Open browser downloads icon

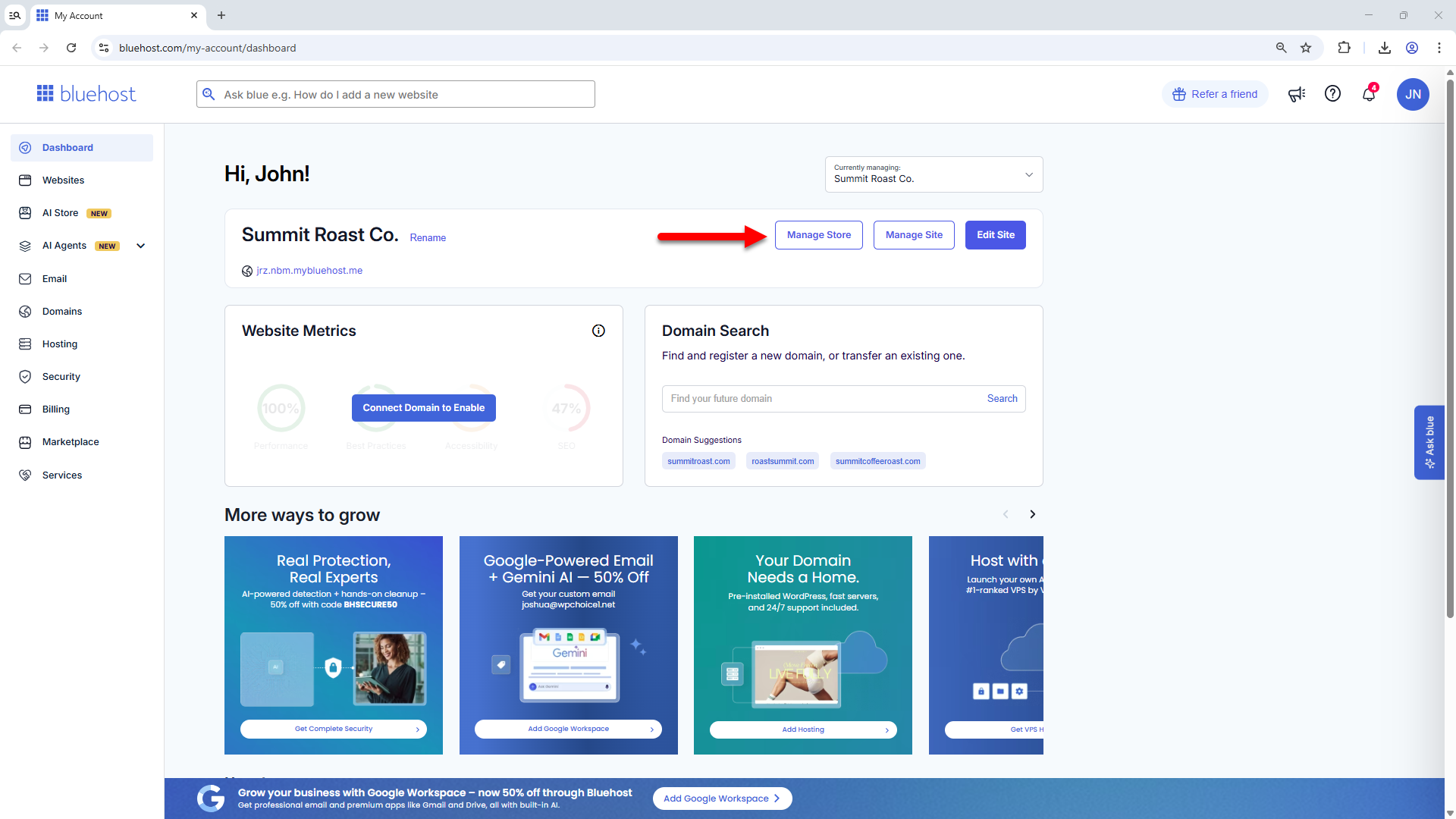click(1384, 48)
